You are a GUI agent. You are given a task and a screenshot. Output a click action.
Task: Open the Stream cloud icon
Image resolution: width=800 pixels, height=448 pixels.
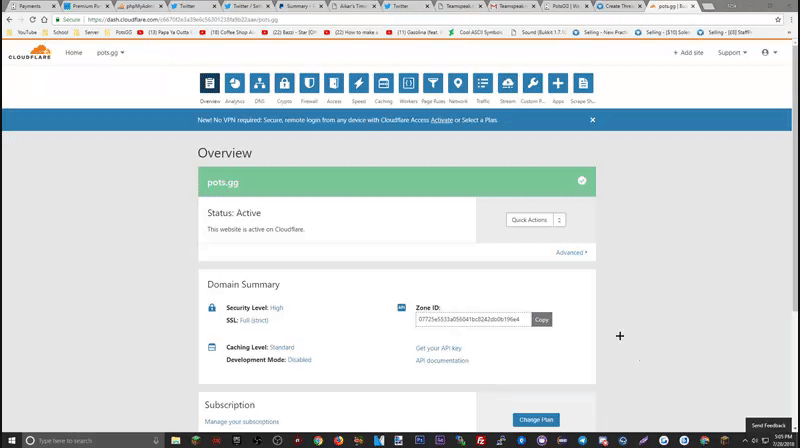point(508,83)
